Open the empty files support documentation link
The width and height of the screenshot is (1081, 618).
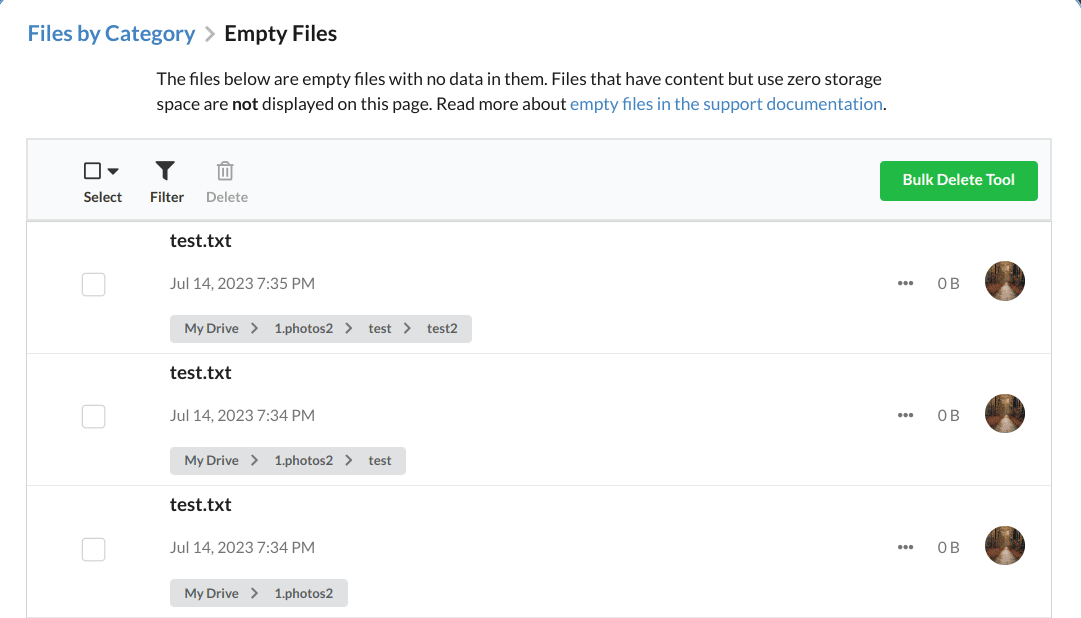coord(725,103)
